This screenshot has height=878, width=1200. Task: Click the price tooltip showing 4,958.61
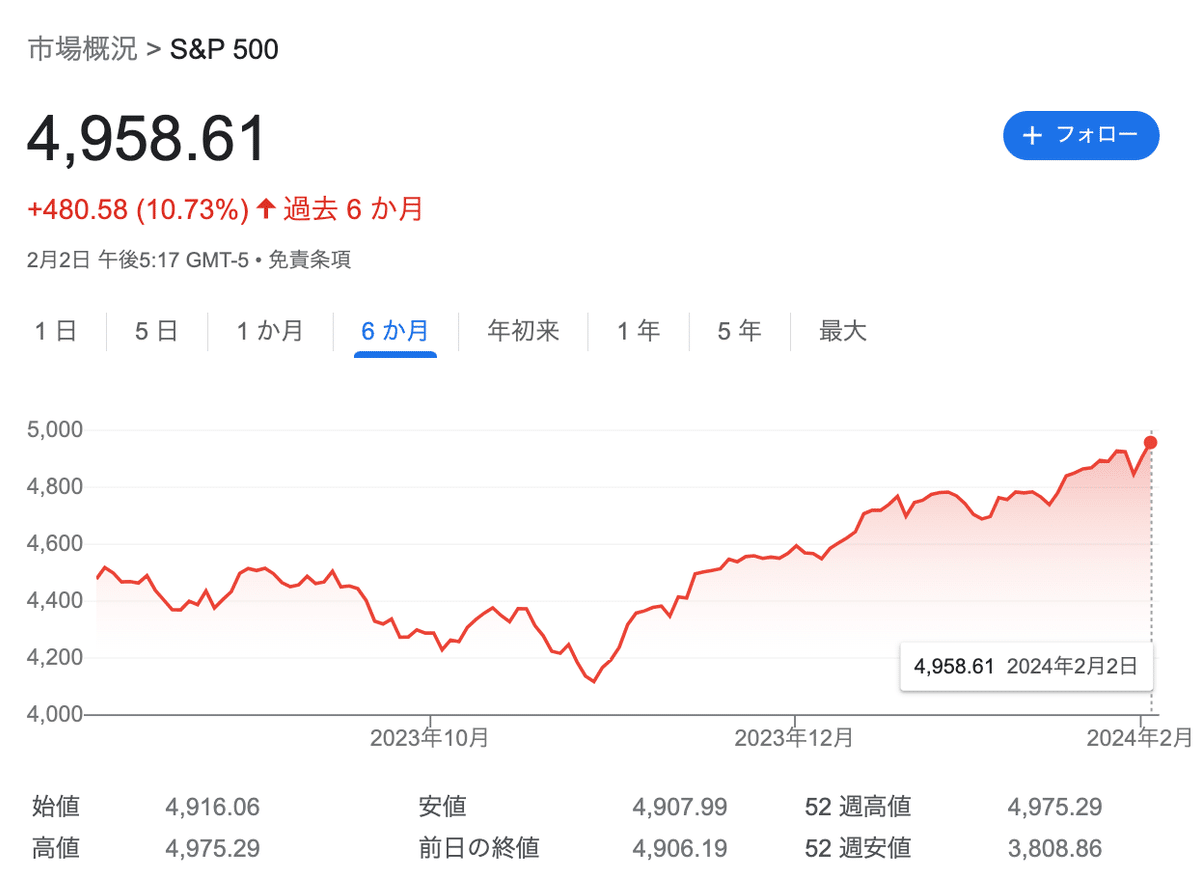1026,666
